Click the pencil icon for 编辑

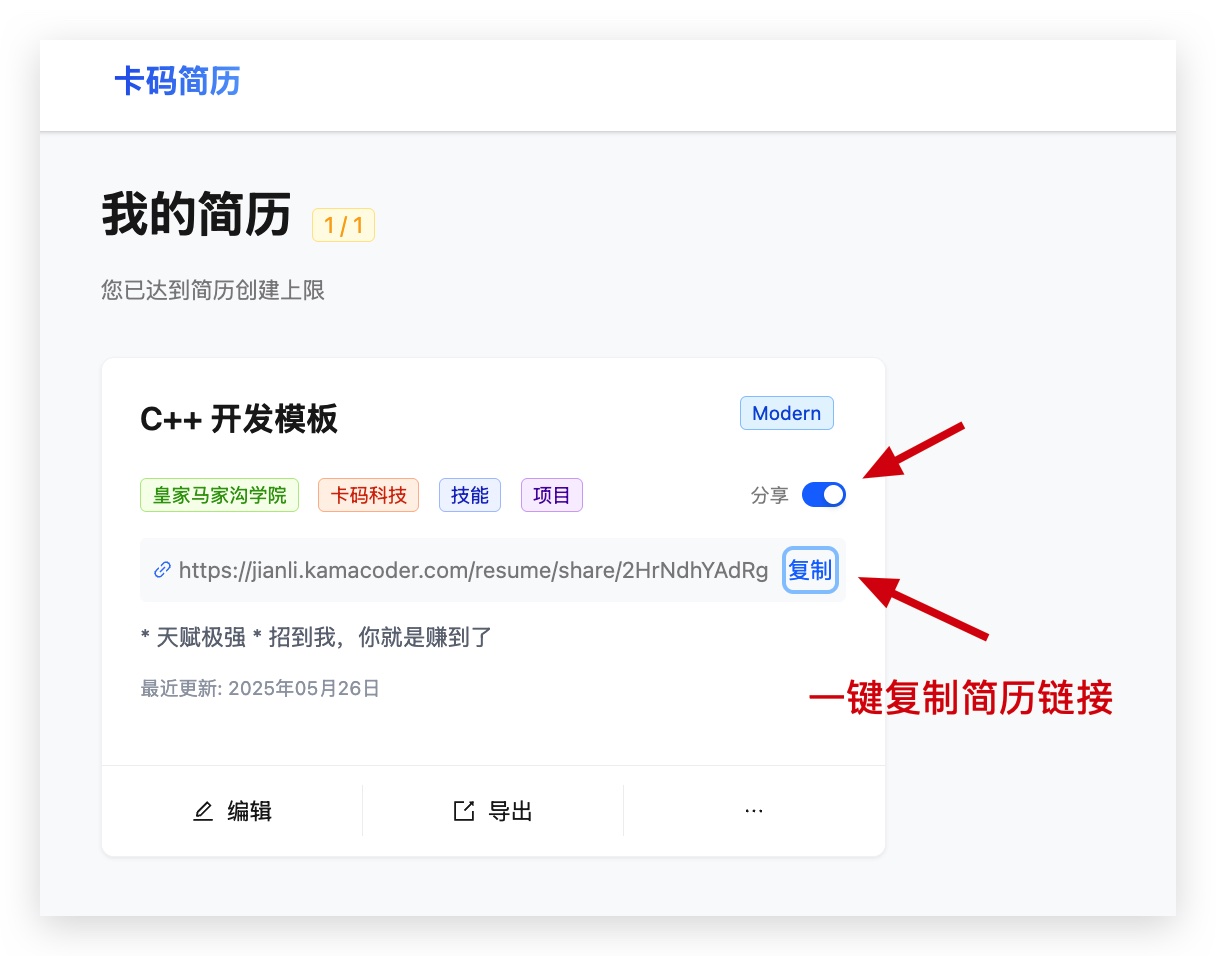(203, 811)
